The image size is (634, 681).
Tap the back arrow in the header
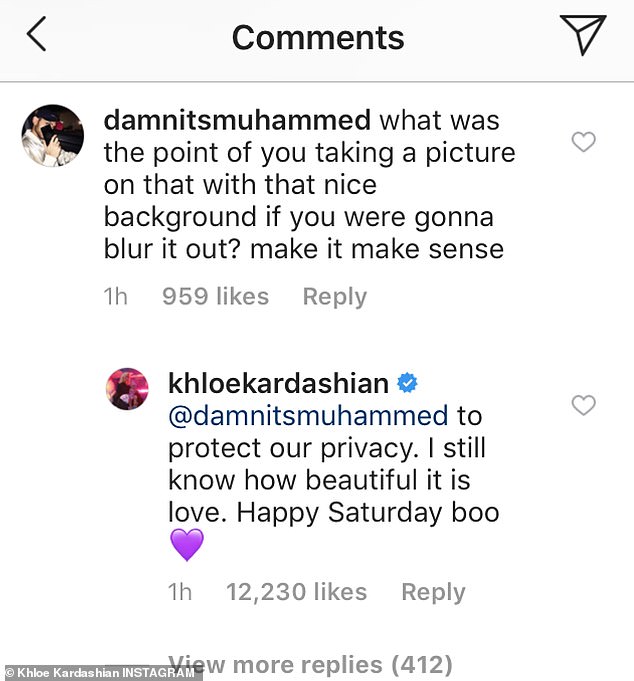pyautogui.click(x=37, y=36)
